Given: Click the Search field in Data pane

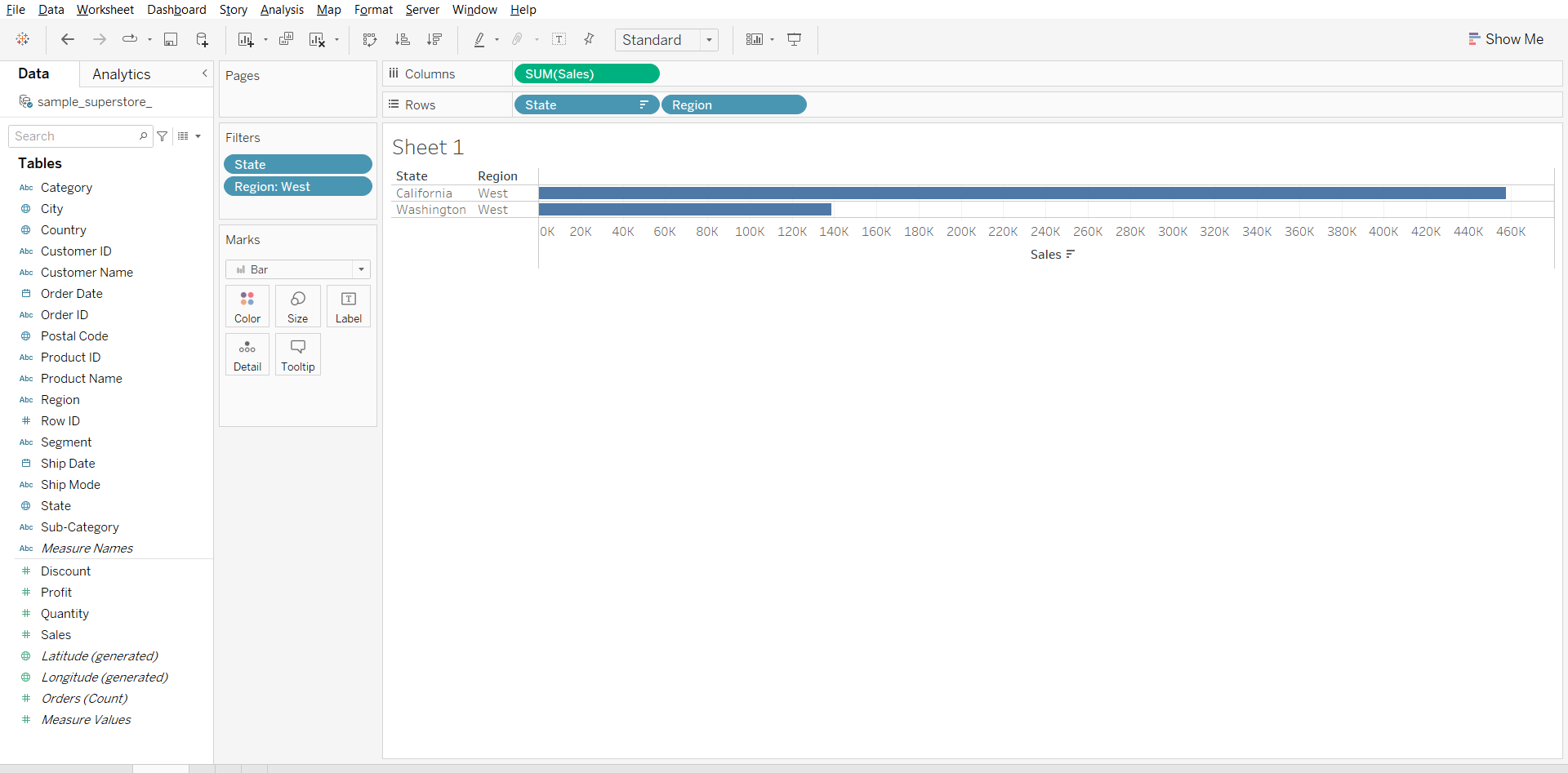Looking at the screenshot, I should (x=75, y=136).
